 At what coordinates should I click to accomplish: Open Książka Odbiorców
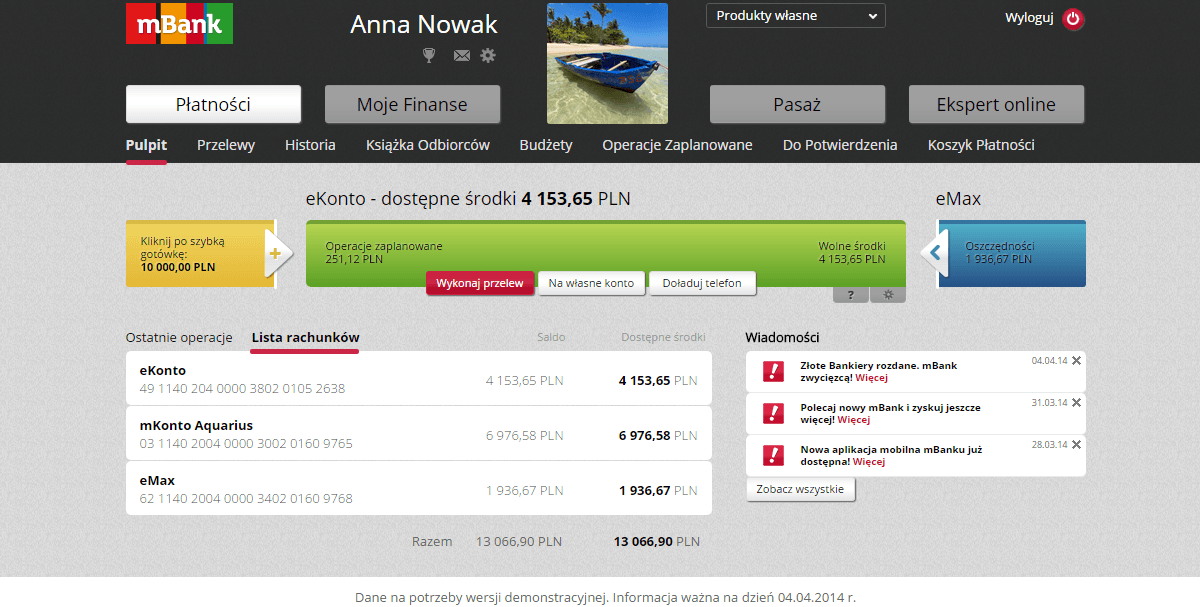(x=428, y=145)
